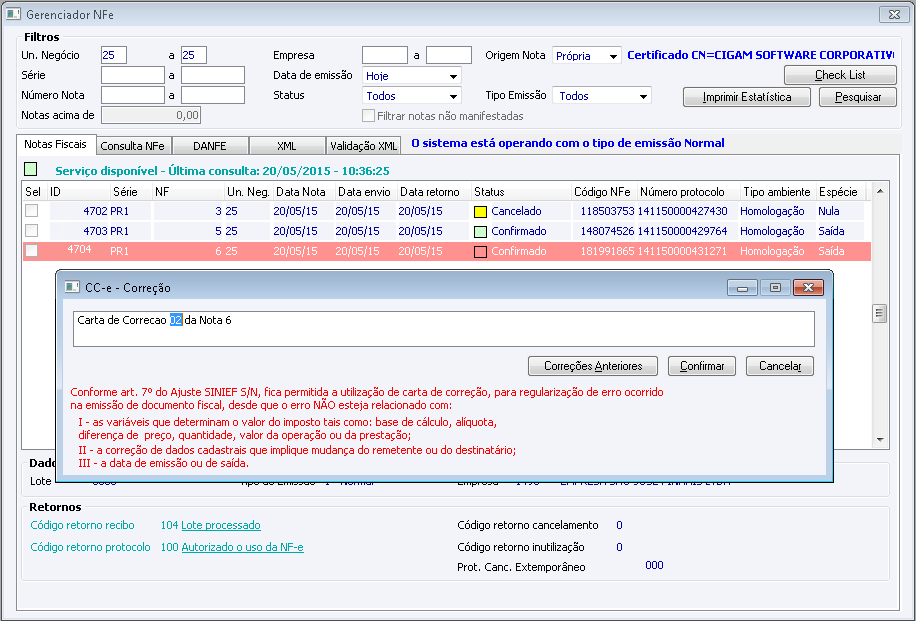Click the Número Nota start field

click(133, 95)
